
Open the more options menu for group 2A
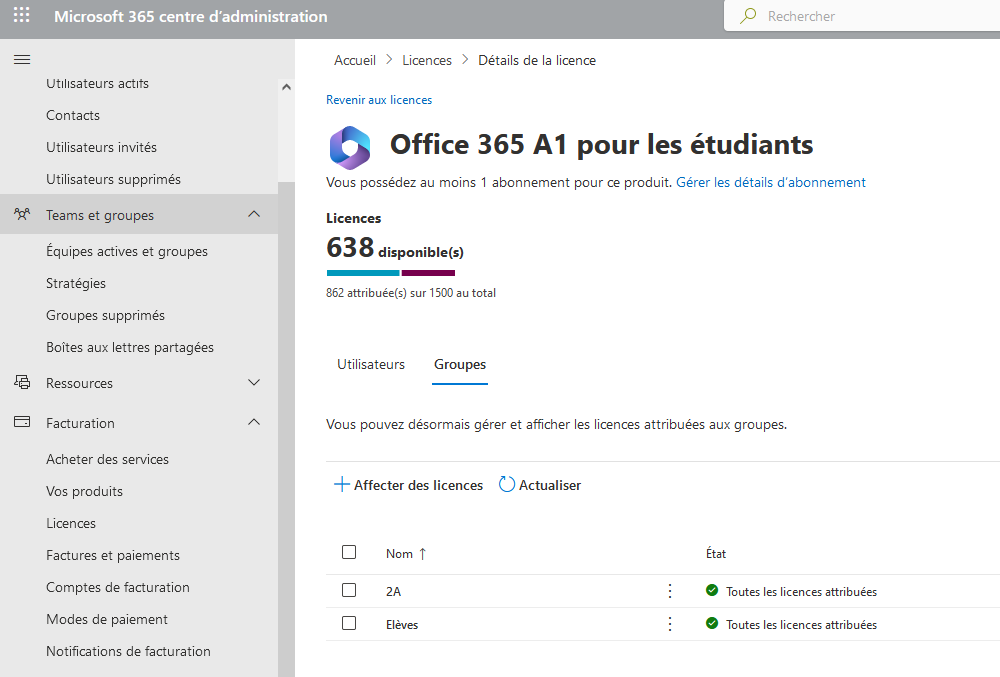tap(670, 591)
